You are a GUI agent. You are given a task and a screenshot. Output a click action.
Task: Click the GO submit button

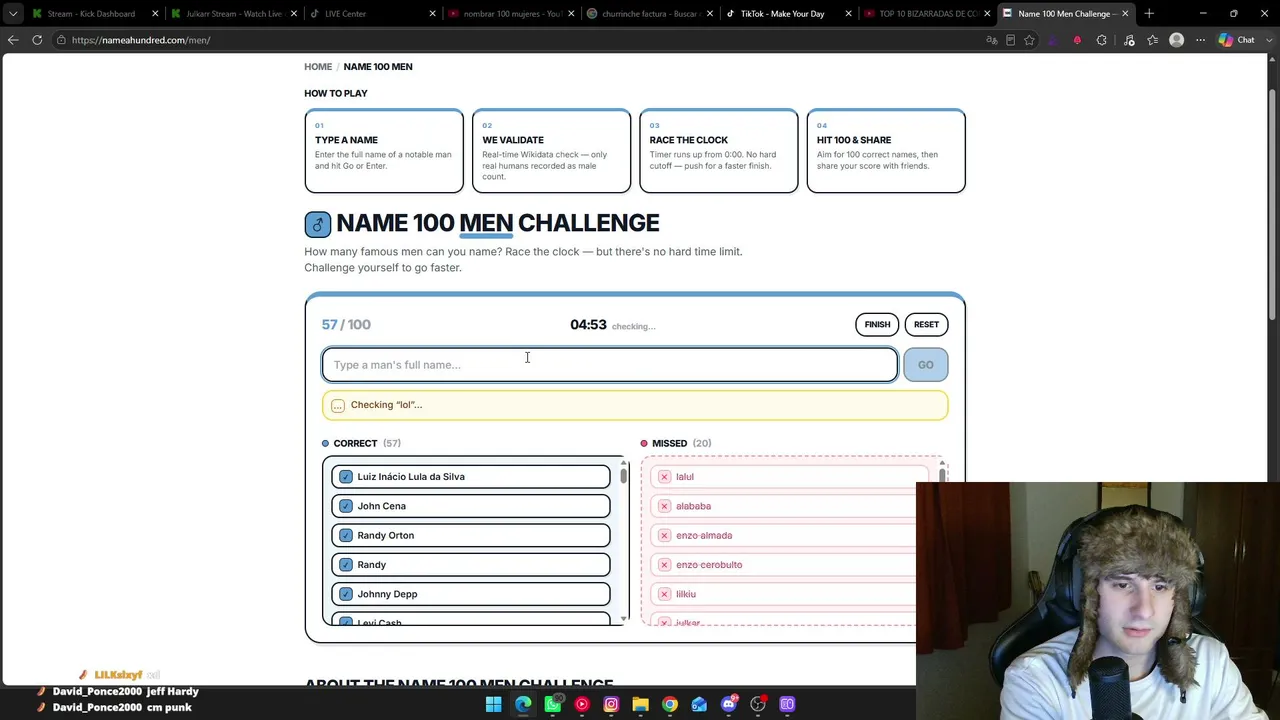(925, 365)
